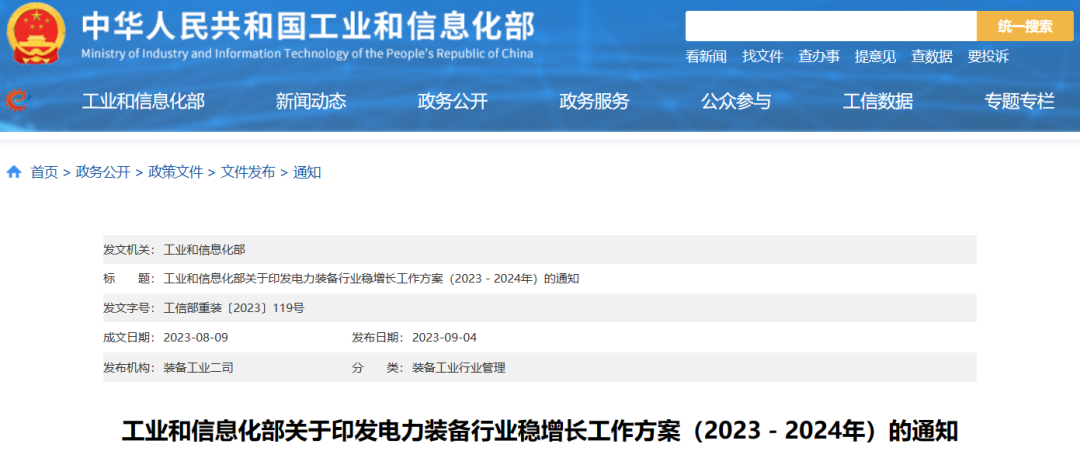Go to 文件发布 in breadcrumb
The width and height of the screenshot is (1080, 458).
[x=248, y=172]
